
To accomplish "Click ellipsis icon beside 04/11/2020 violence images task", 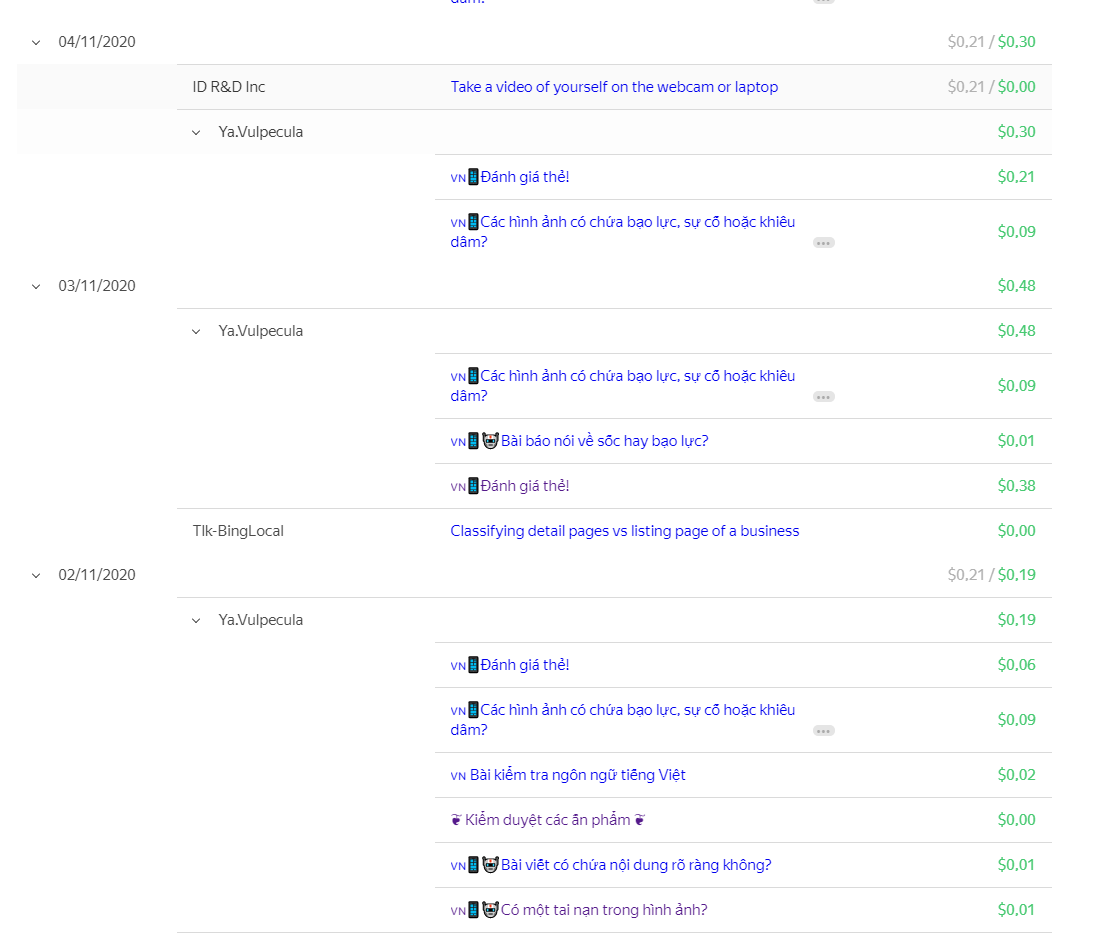I will (823, 243).
